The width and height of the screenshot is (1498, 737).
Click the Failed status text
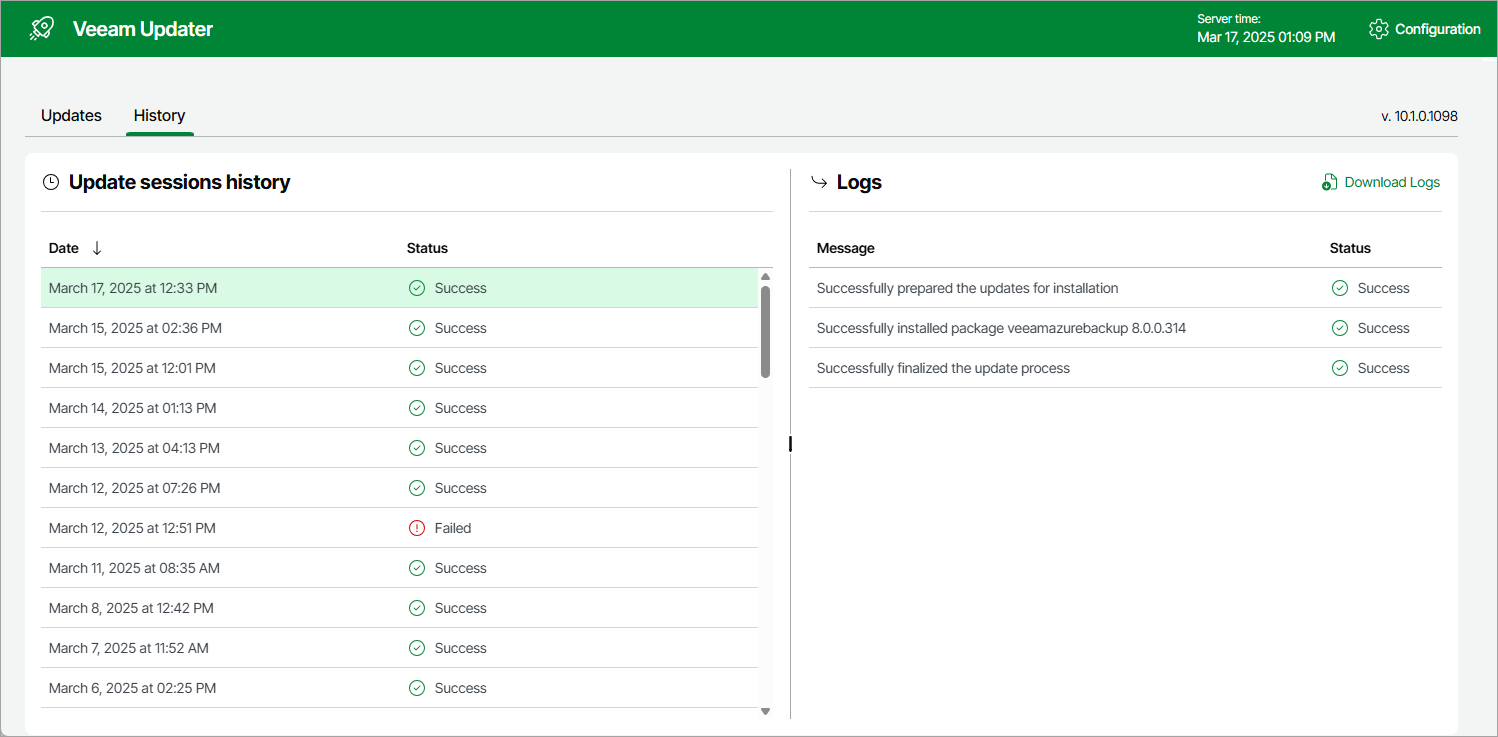point(453,528)
